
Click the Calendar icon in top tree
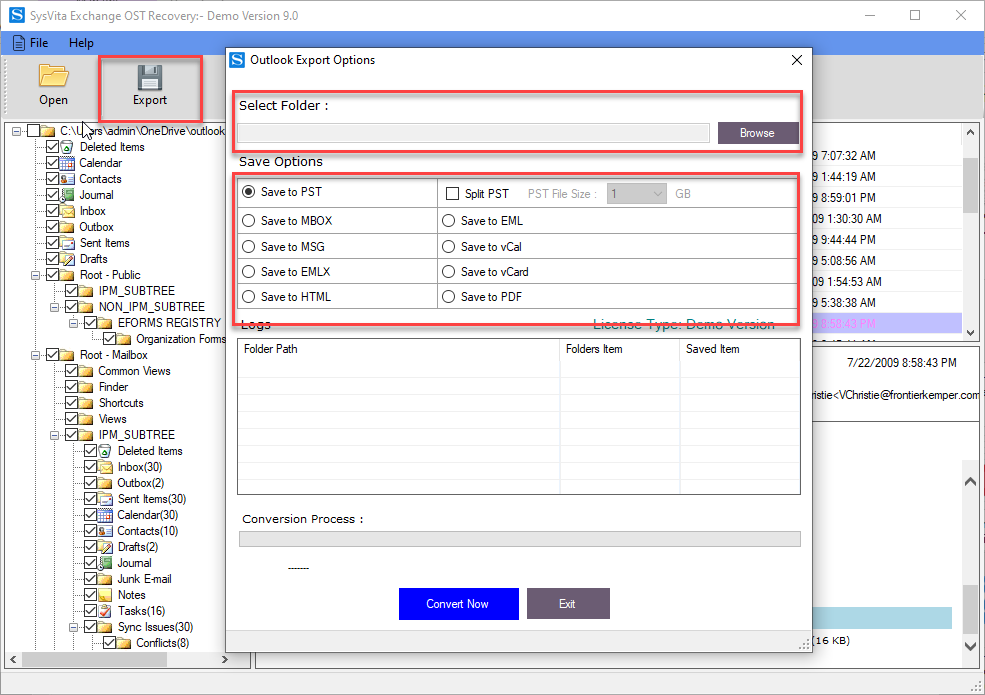[67, 163]
